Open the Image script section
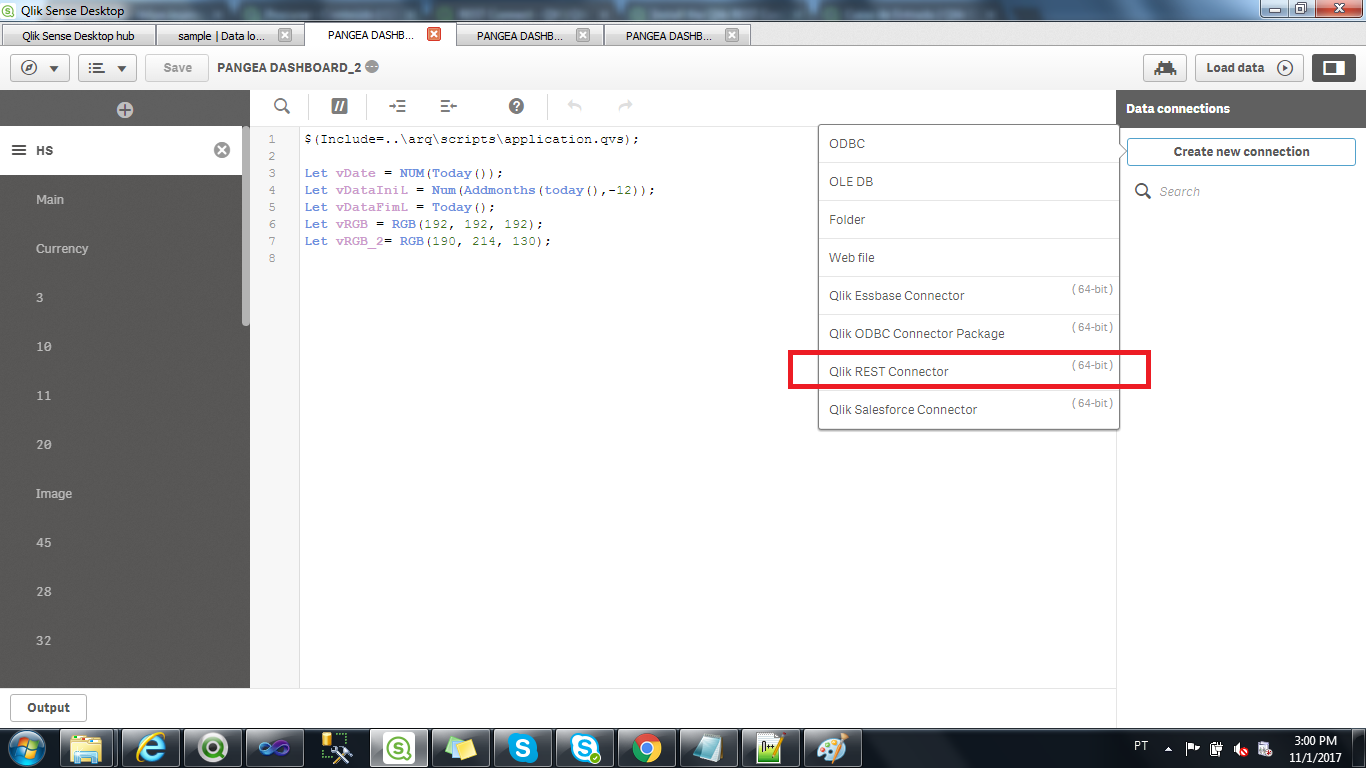The height and width of the screenshot is (768, 1366). 120,494
